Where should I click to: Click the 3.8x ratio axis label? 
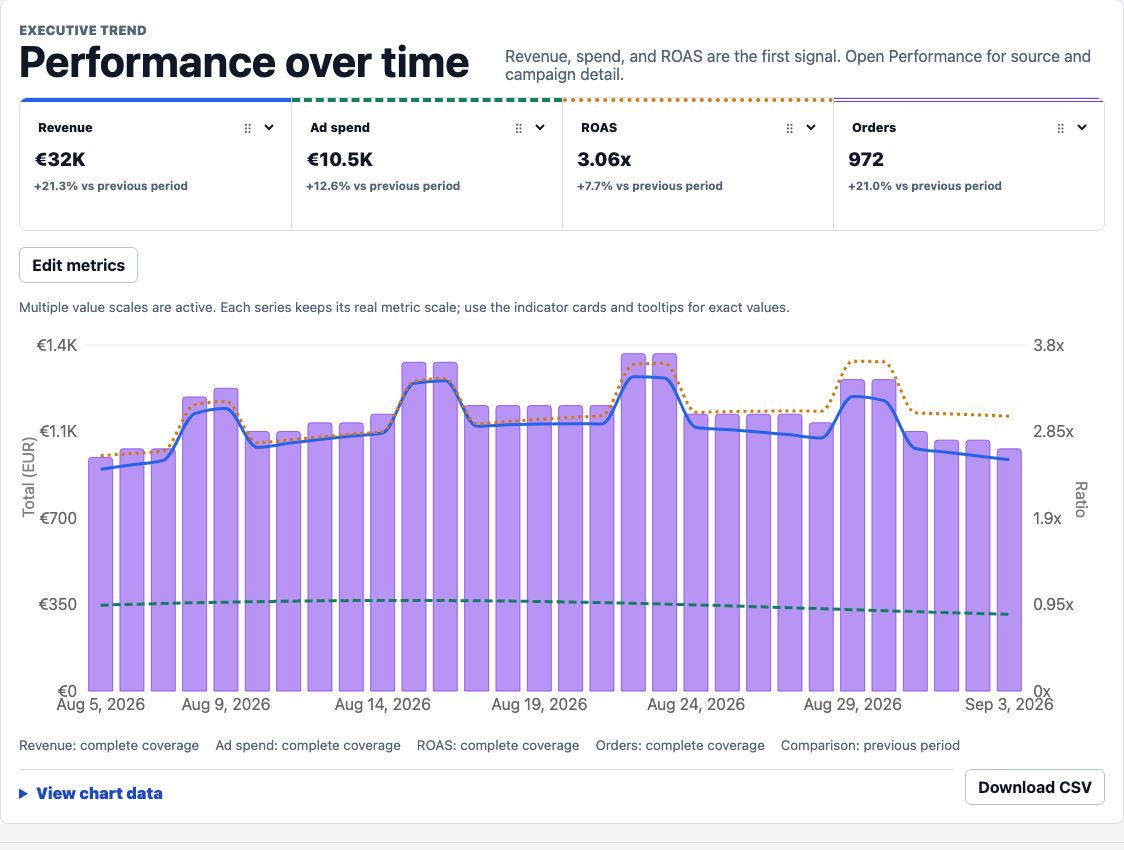click(x=1049, y=345)
